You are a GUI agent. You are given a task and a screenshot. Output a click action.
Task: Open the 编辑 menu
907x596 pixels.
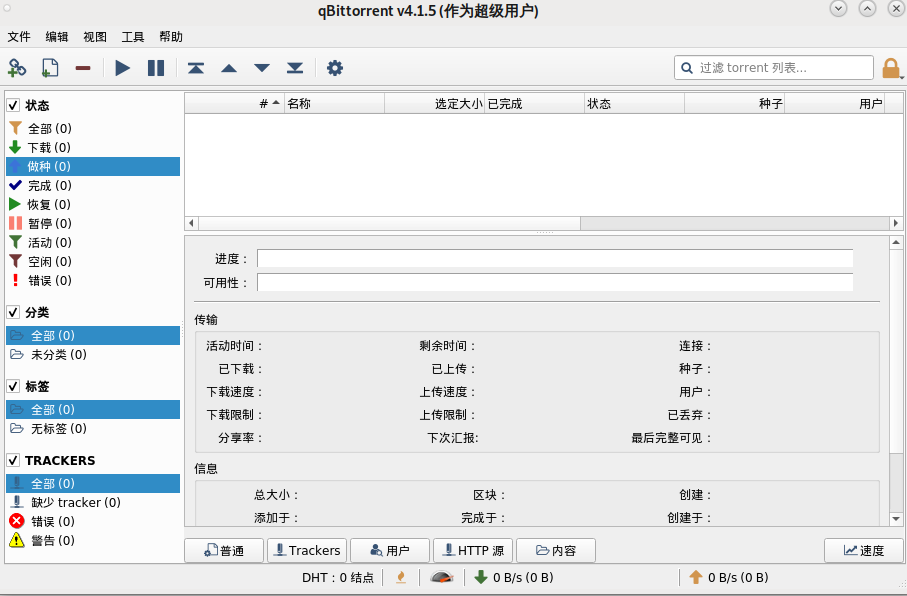[x=57, y=37]
